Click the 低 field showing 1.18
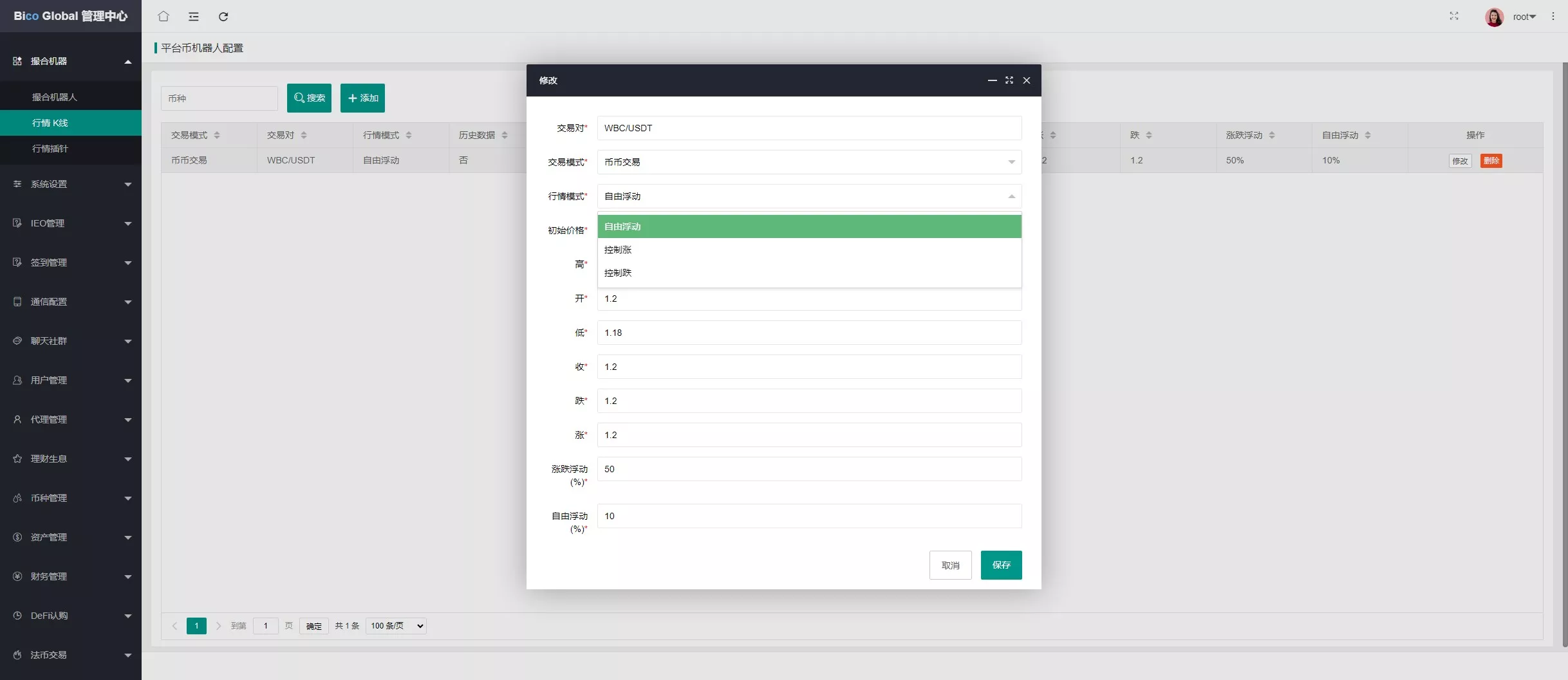The width and height of the screenshot is (1568, 680). coord(809,333)
